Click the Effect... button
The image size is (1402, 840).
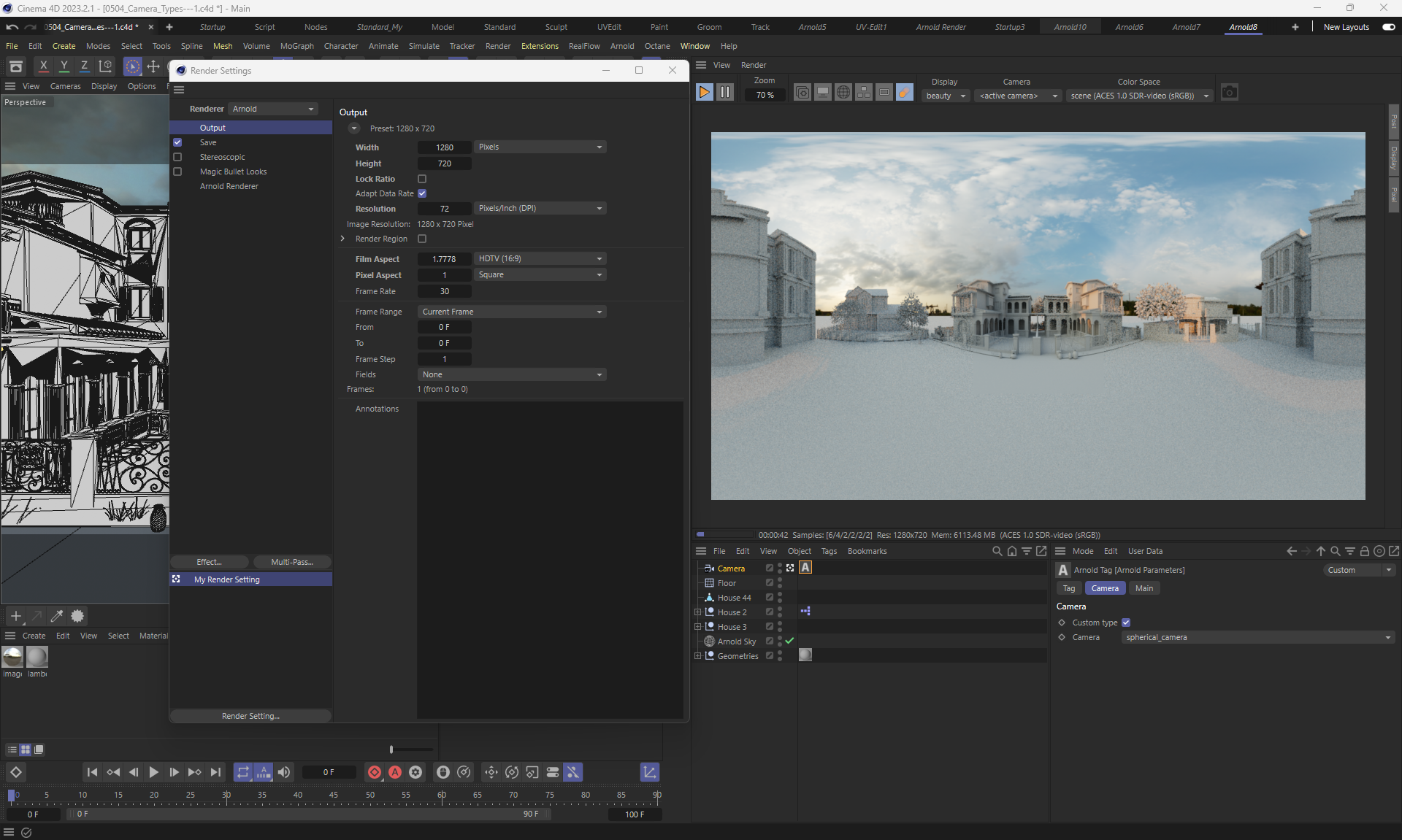tap(209, 562)
